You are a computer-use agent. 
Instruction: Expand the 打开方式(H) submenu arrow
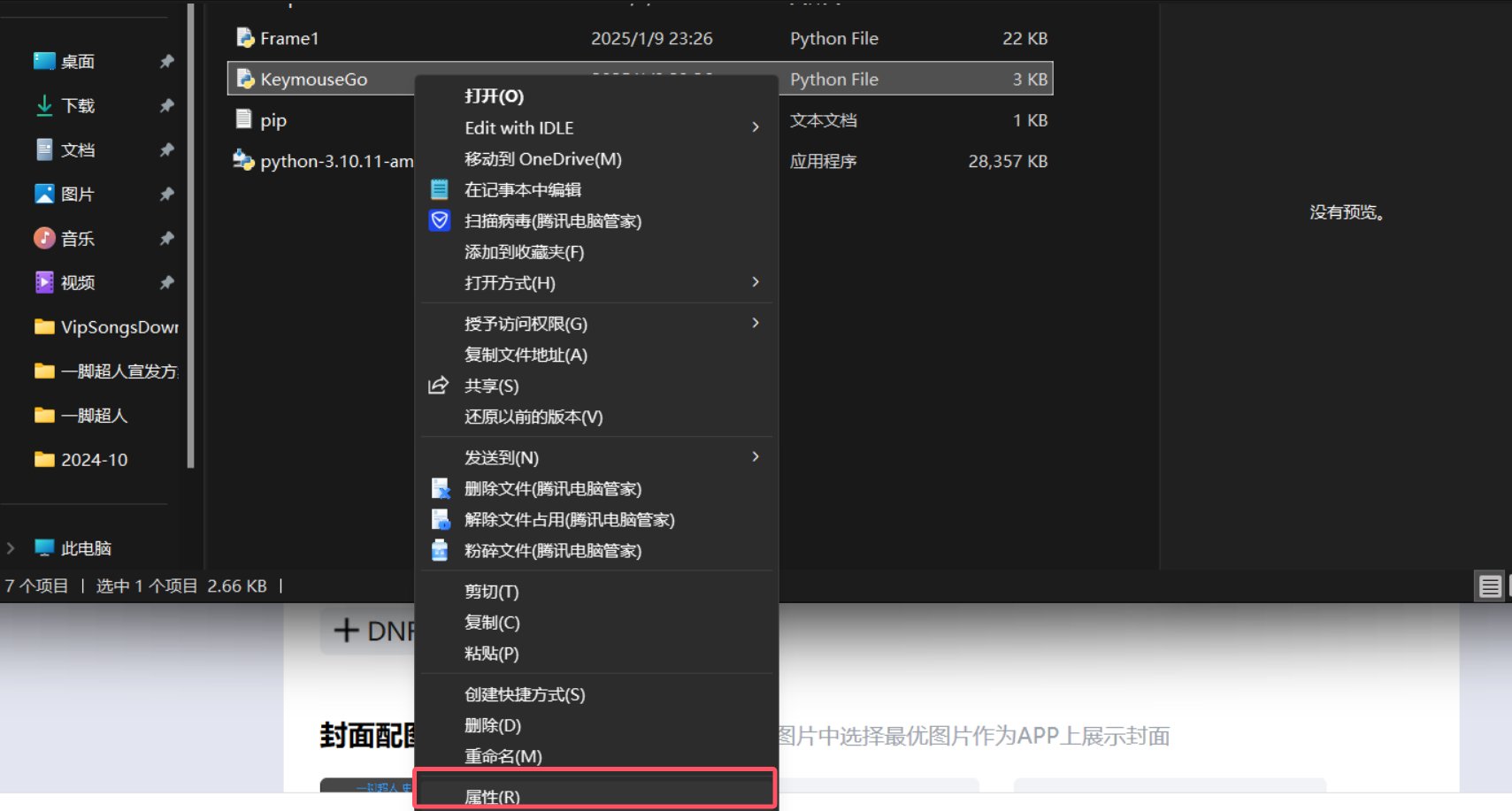(x=756, y=282)
